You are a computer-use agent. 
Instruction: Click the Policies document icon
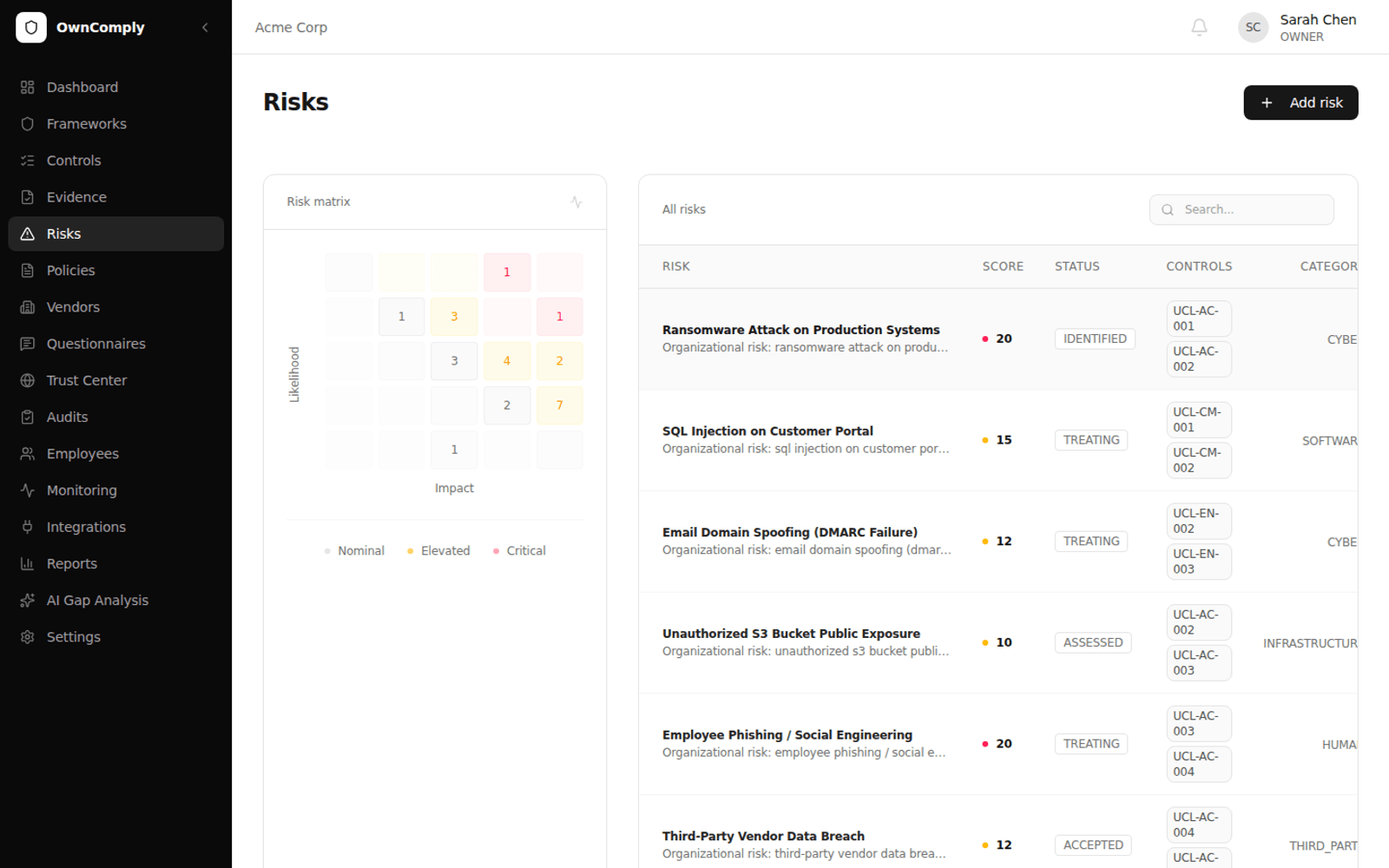[x=28, y=271]
